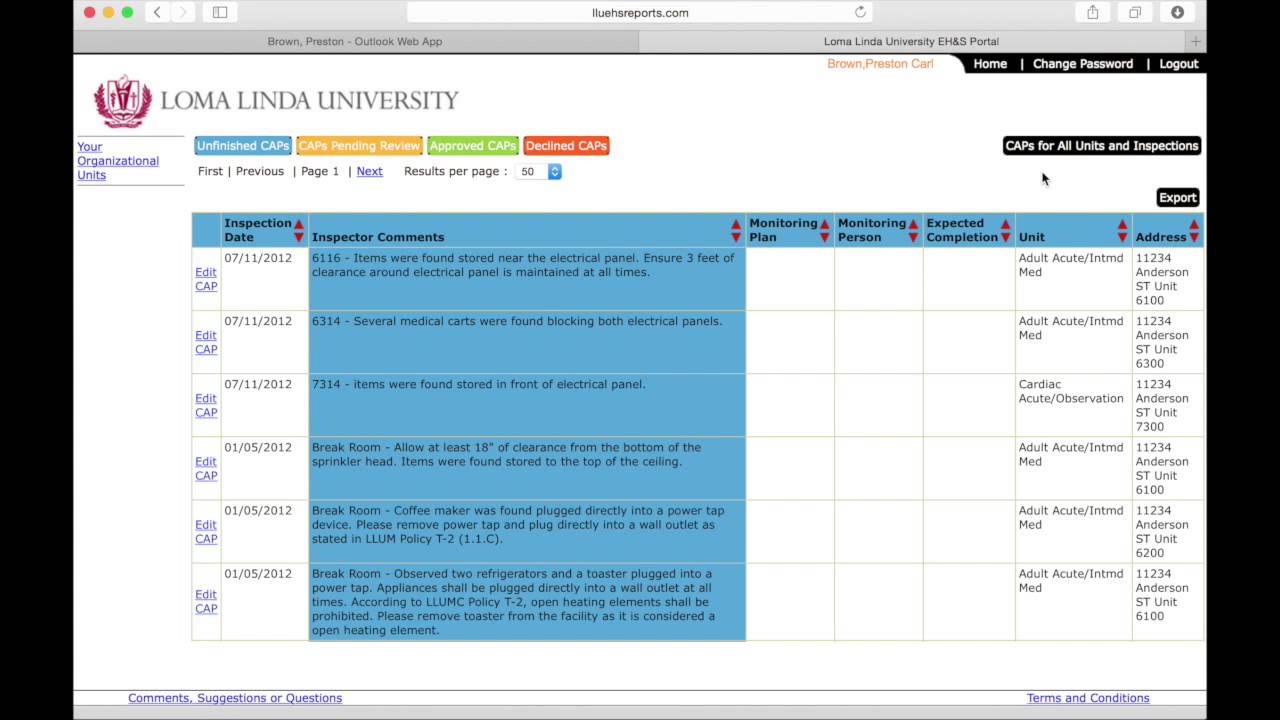Click Safari's forward arrow button
The image size is (1280, 720).
coord(182,12)
